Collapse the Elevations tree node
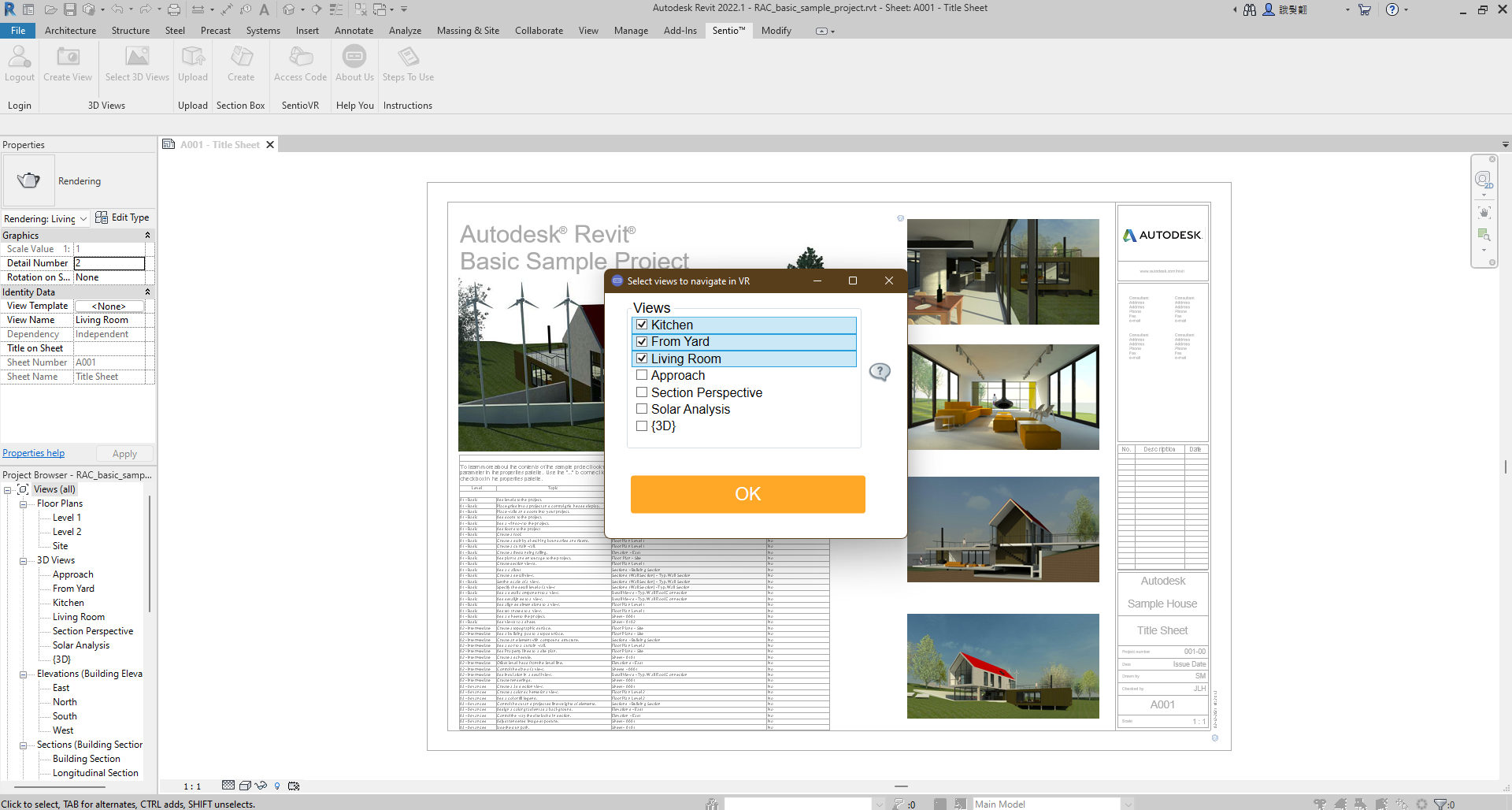This screenshot has height=810, width=1512. [x=24, y=674]
